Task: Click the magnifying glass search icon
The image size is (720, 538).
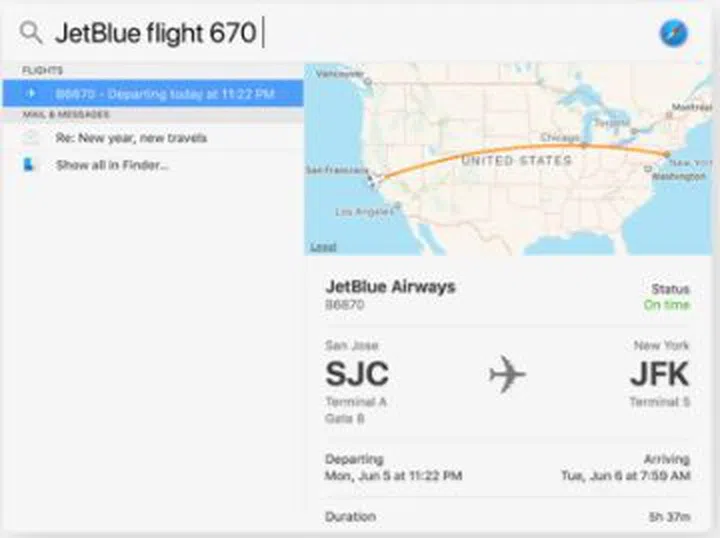Action: [31, 33]
